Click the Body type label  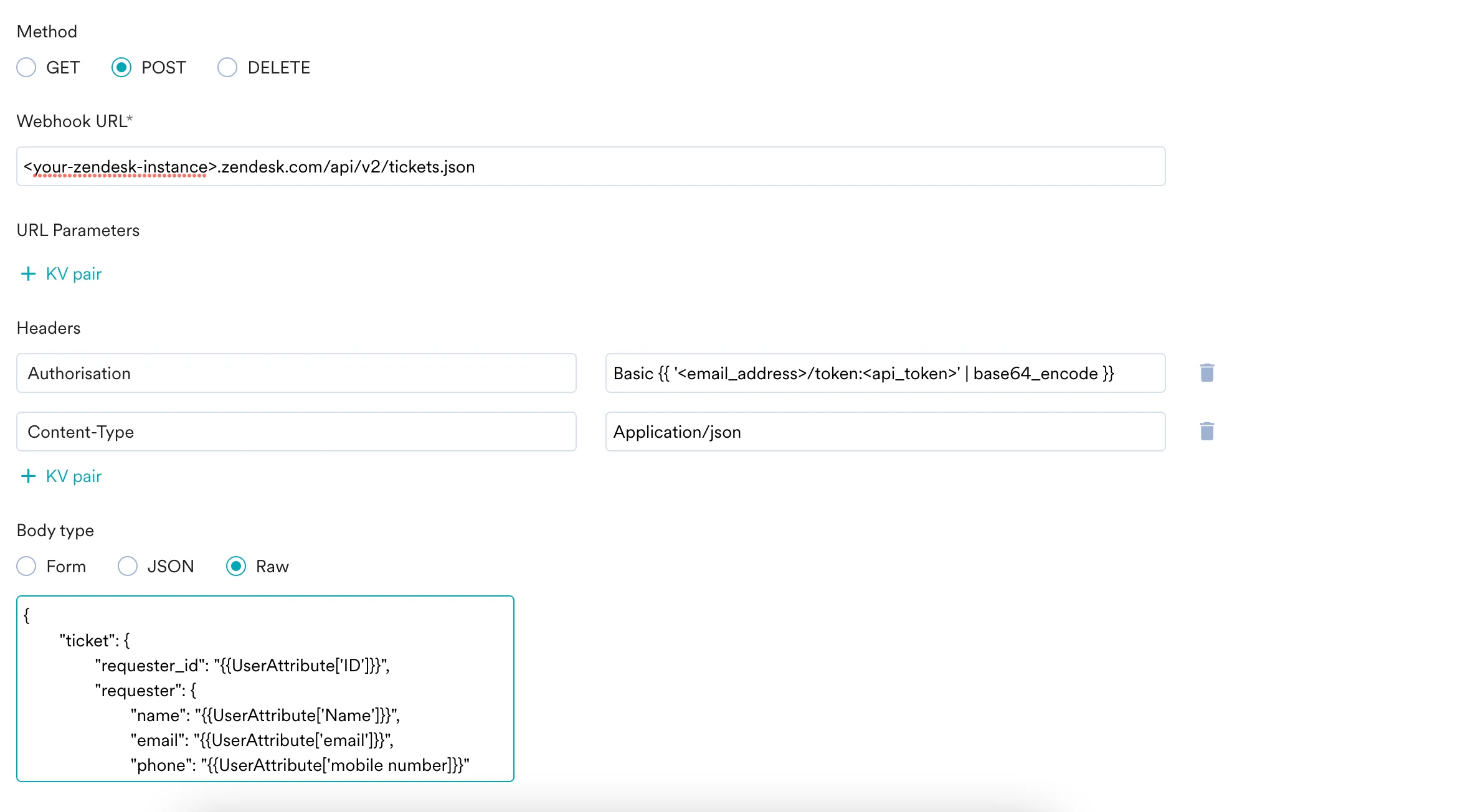click(x=55, y=531)
